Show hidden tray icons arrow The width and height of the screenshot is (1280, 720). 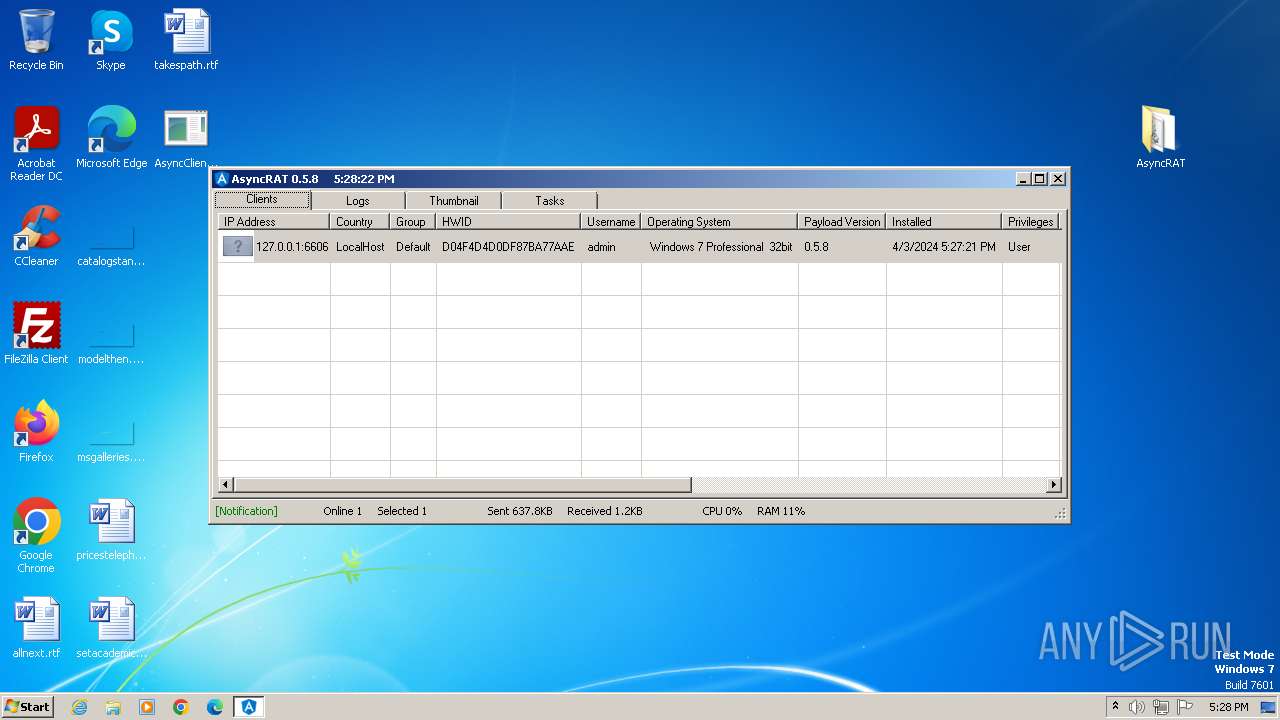click(x=1115, y=706)
